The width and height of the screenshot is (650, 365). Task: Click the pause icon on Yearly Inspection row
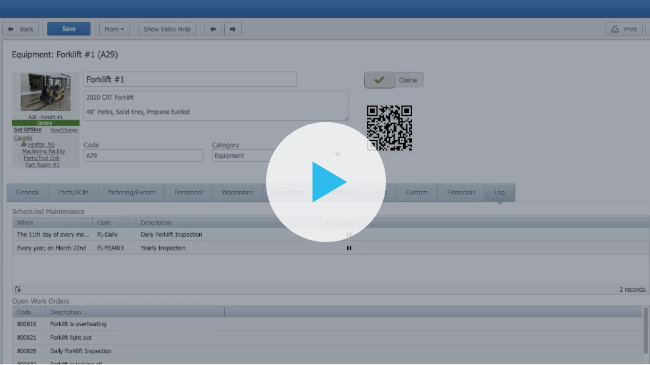[349, 248]
